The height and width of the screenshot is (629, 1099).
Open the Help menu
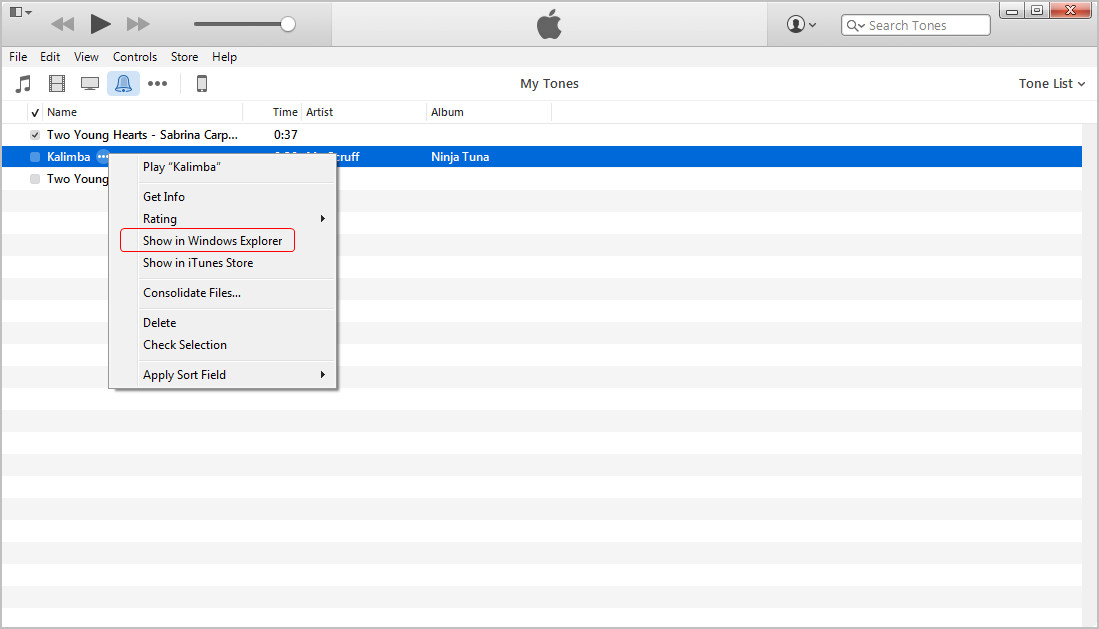(224, 57)
